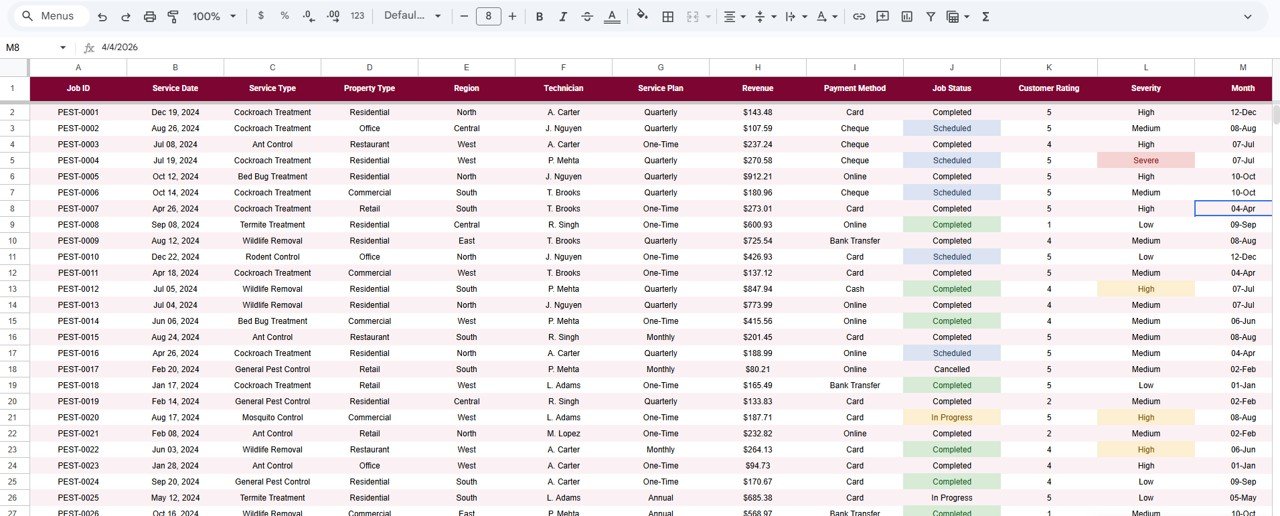Select the date cell Dec 22, 2024
The width and height of the screenshot is (1280, 516).
[x=175, y=257]
